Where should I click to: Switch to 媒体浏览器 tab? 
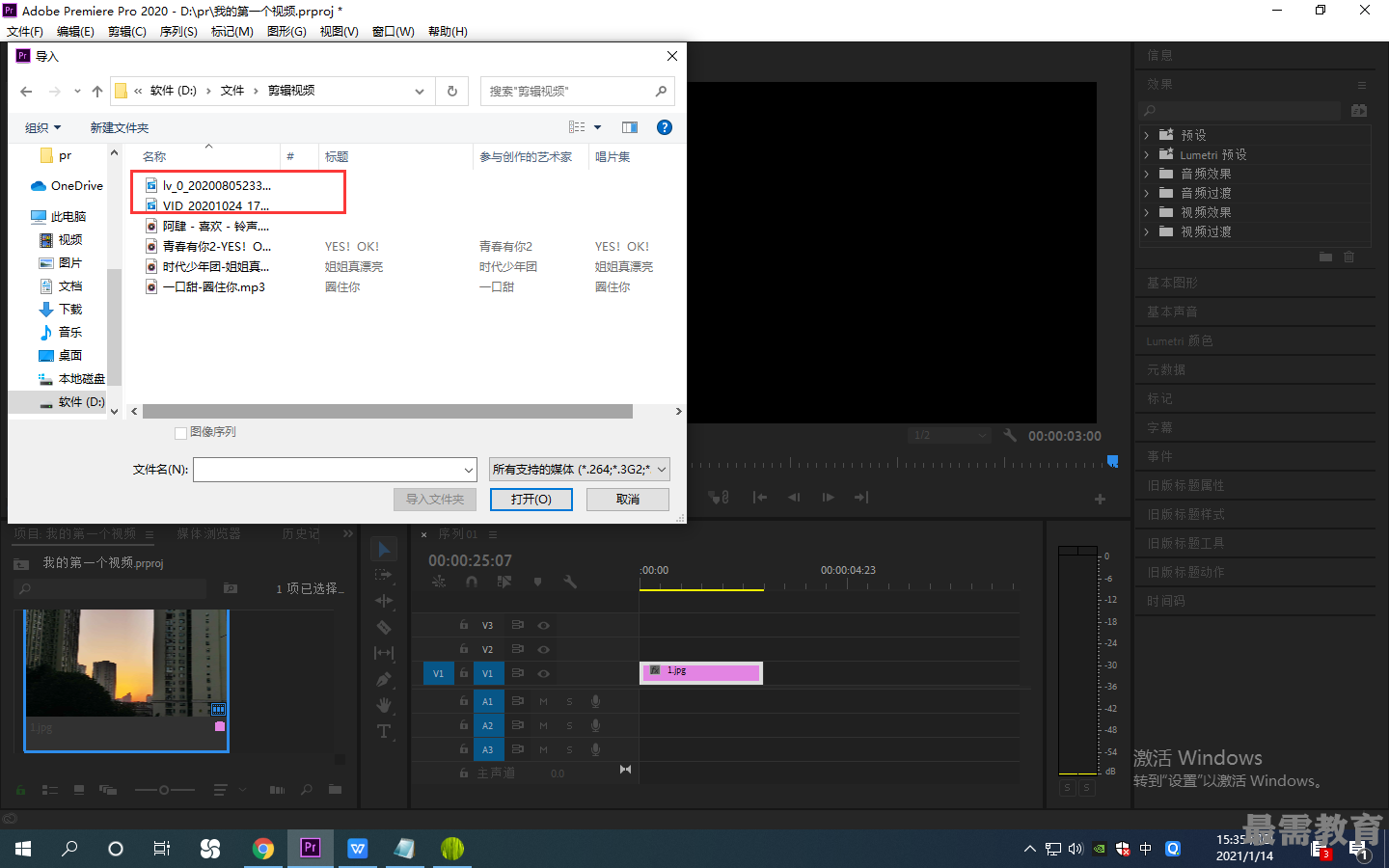pyautogui.click(x=208, y=533)
